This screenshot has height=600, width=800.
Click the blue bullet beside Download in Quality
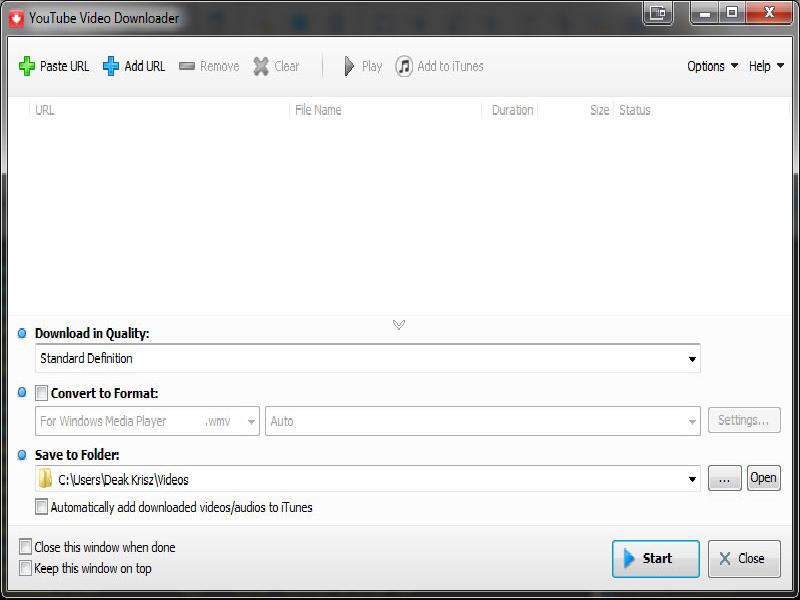click(x=22, y=333)
